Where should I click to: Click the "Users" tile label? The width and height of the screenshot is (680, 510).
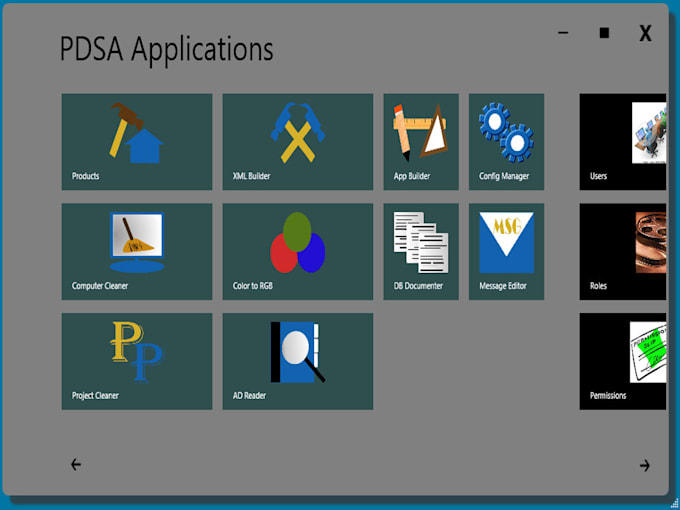pos(598,176)
